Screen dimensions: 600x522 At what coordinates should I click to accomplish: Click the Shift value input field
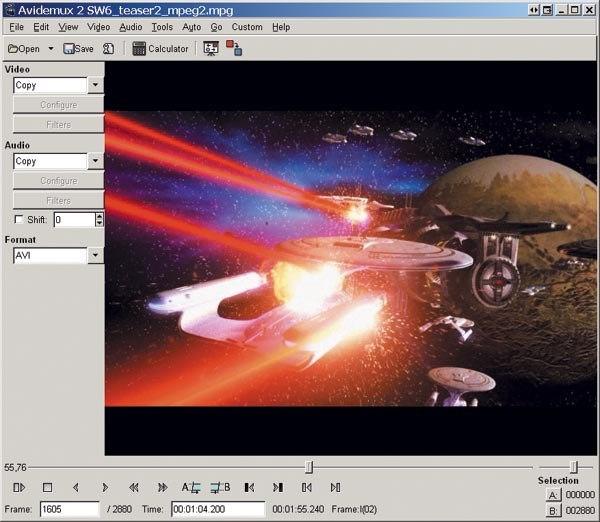point(74,220)
